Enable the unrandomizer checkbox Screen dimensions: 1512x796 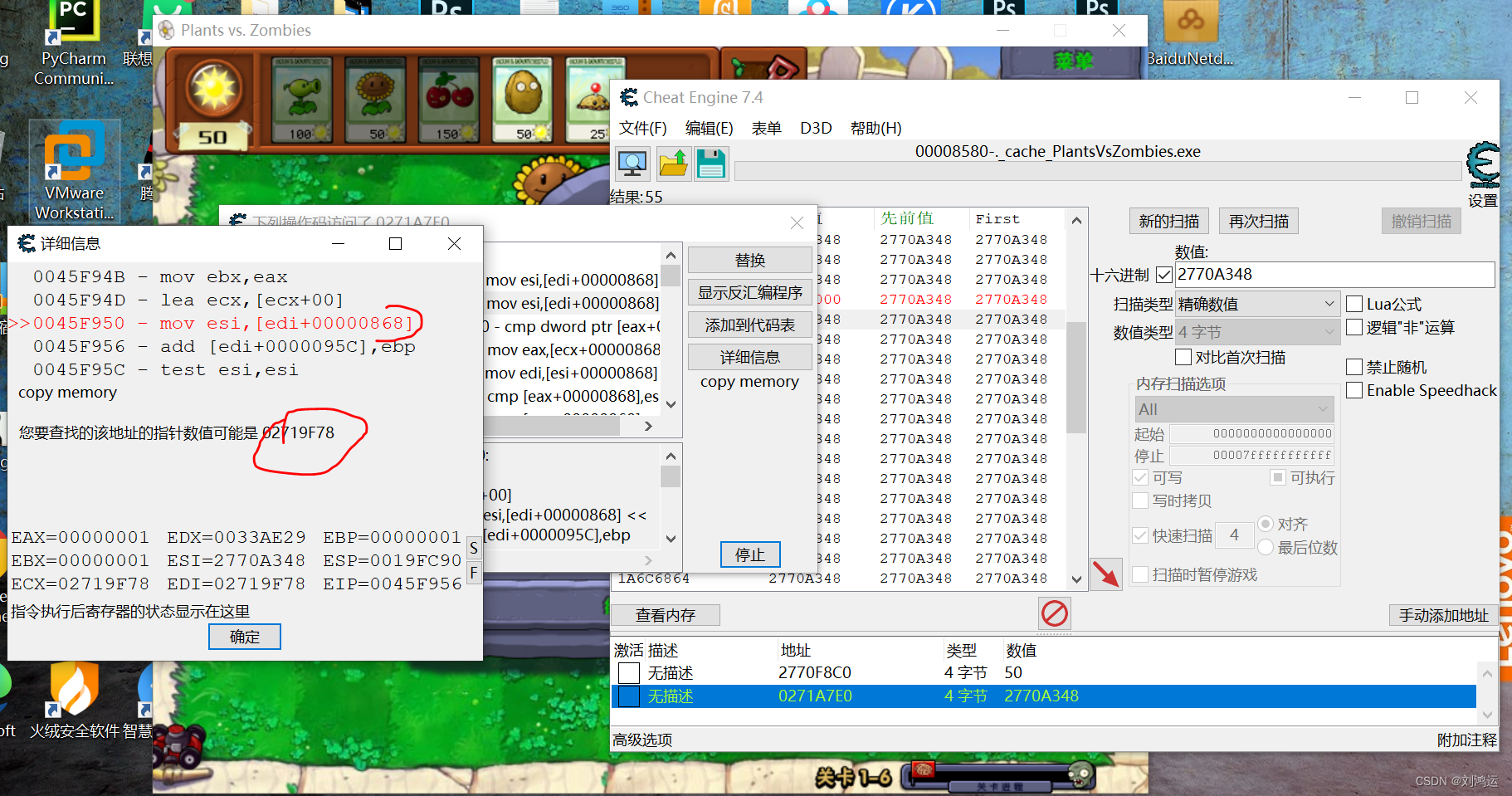point(1354,367)
